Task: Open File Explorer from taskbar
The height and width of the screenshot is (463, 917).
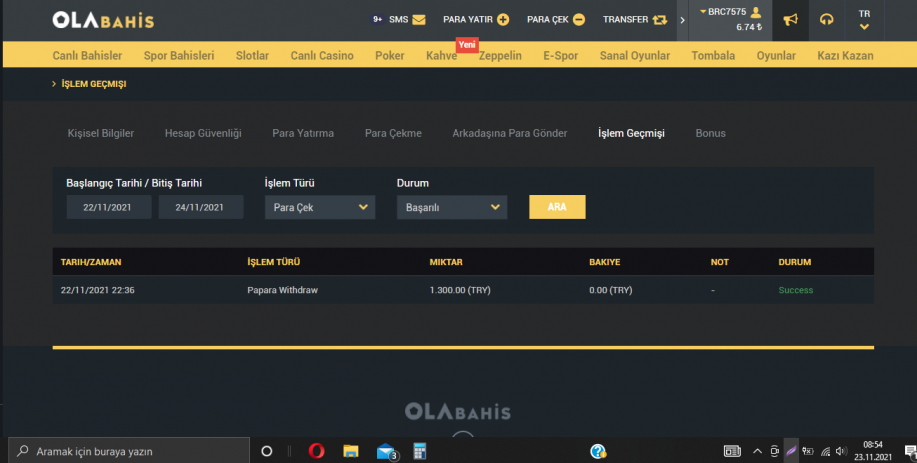Action: [x=351, y=451]
